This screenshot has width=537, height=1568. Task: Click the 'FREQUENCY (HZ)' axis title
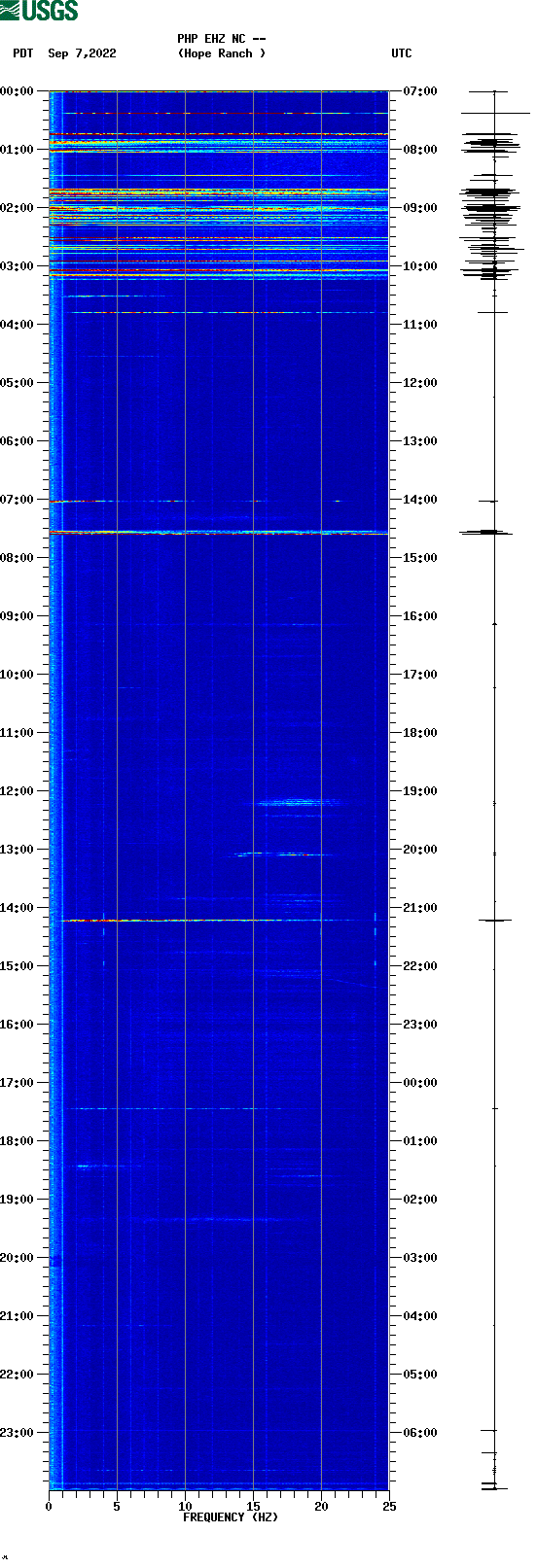click(231, 1517)
